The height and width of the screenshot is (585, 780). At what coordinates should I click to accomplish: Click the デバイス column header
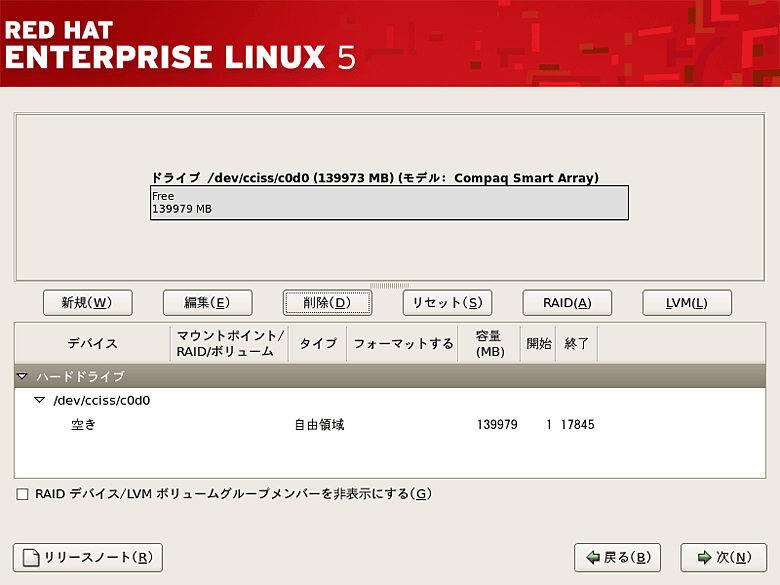(x=93, y=343)
